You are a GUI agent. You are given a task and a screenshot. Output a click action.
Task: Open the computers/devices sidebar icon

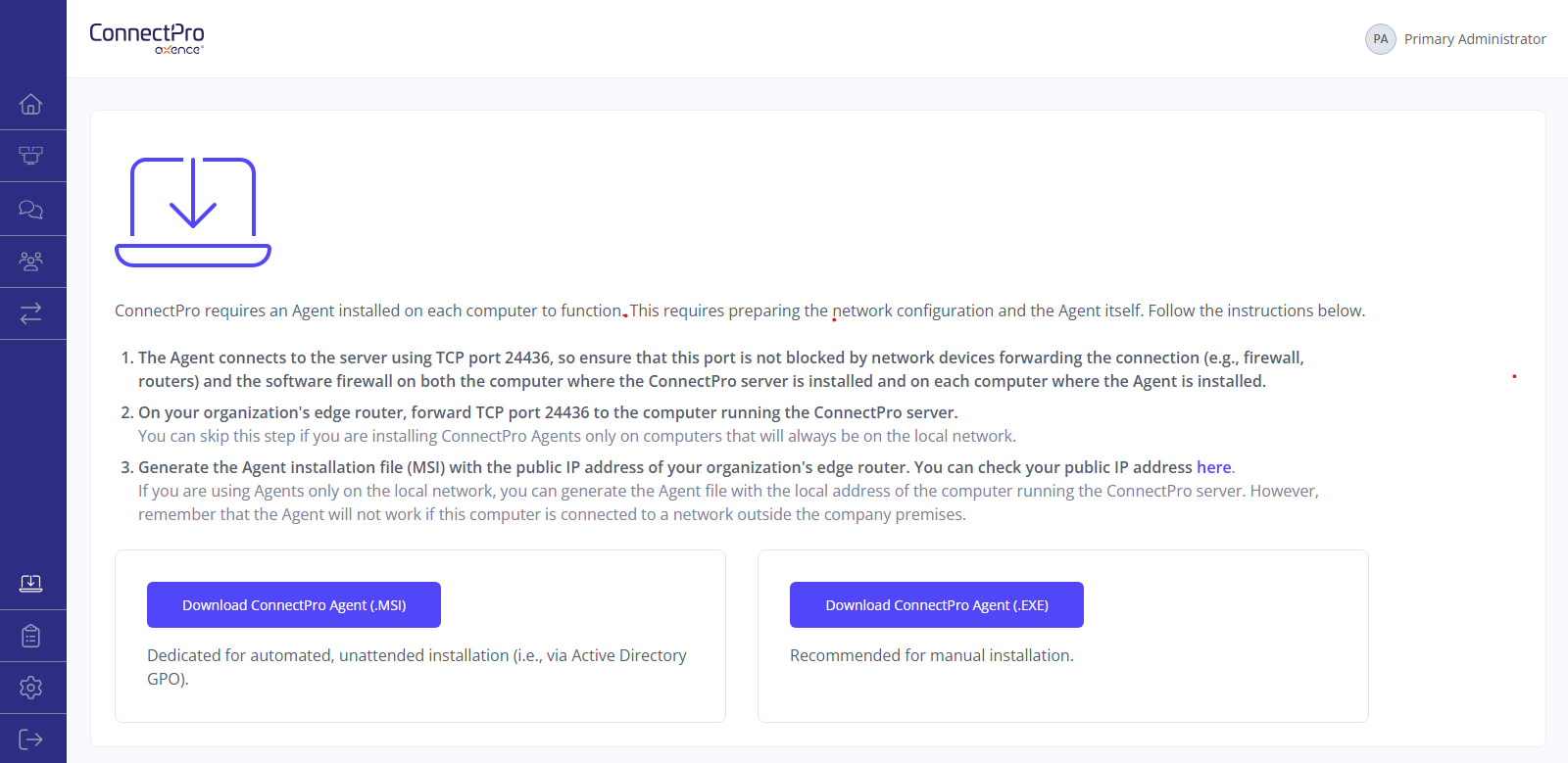pos(31,156)
